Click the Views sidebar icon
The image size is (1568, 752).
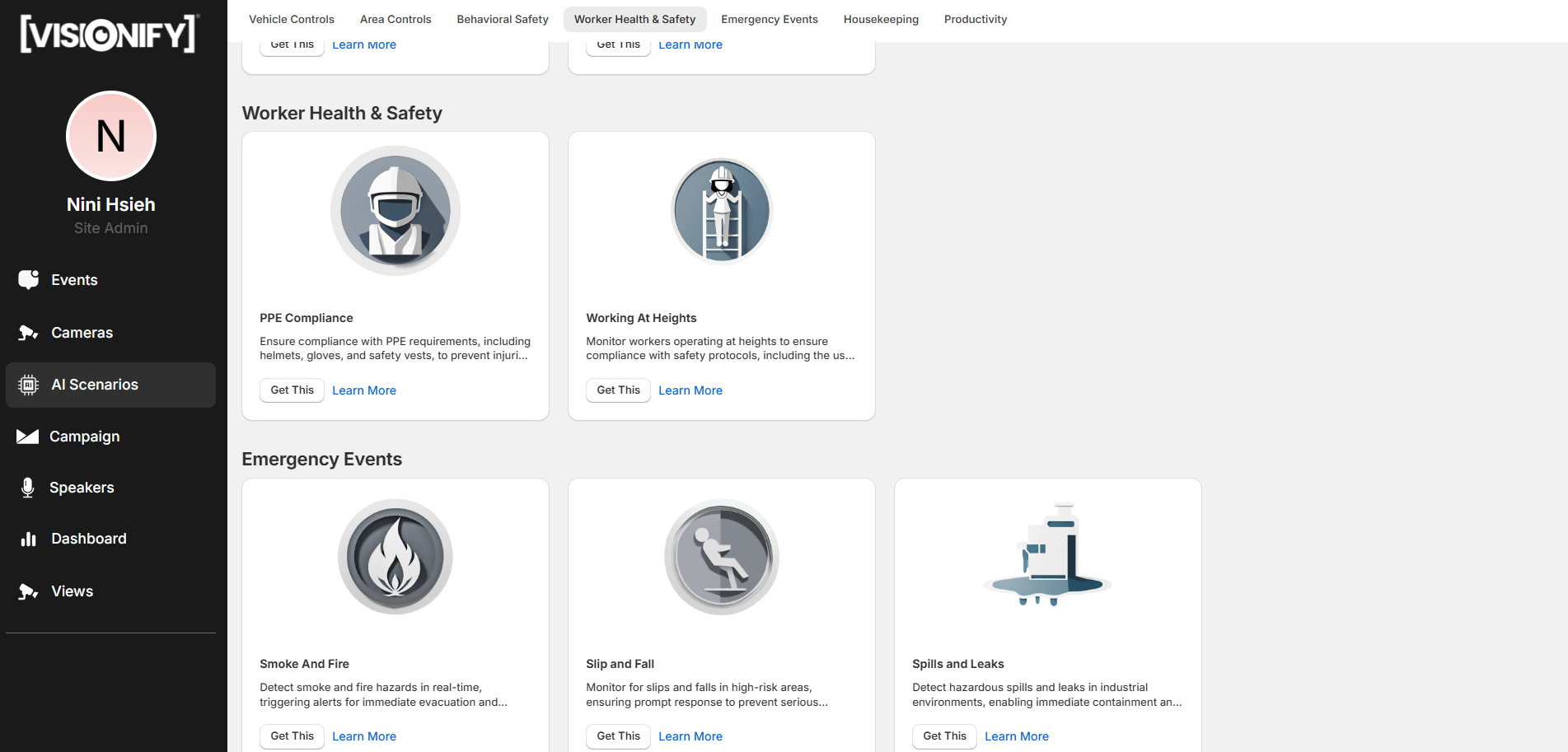(29, 591)
